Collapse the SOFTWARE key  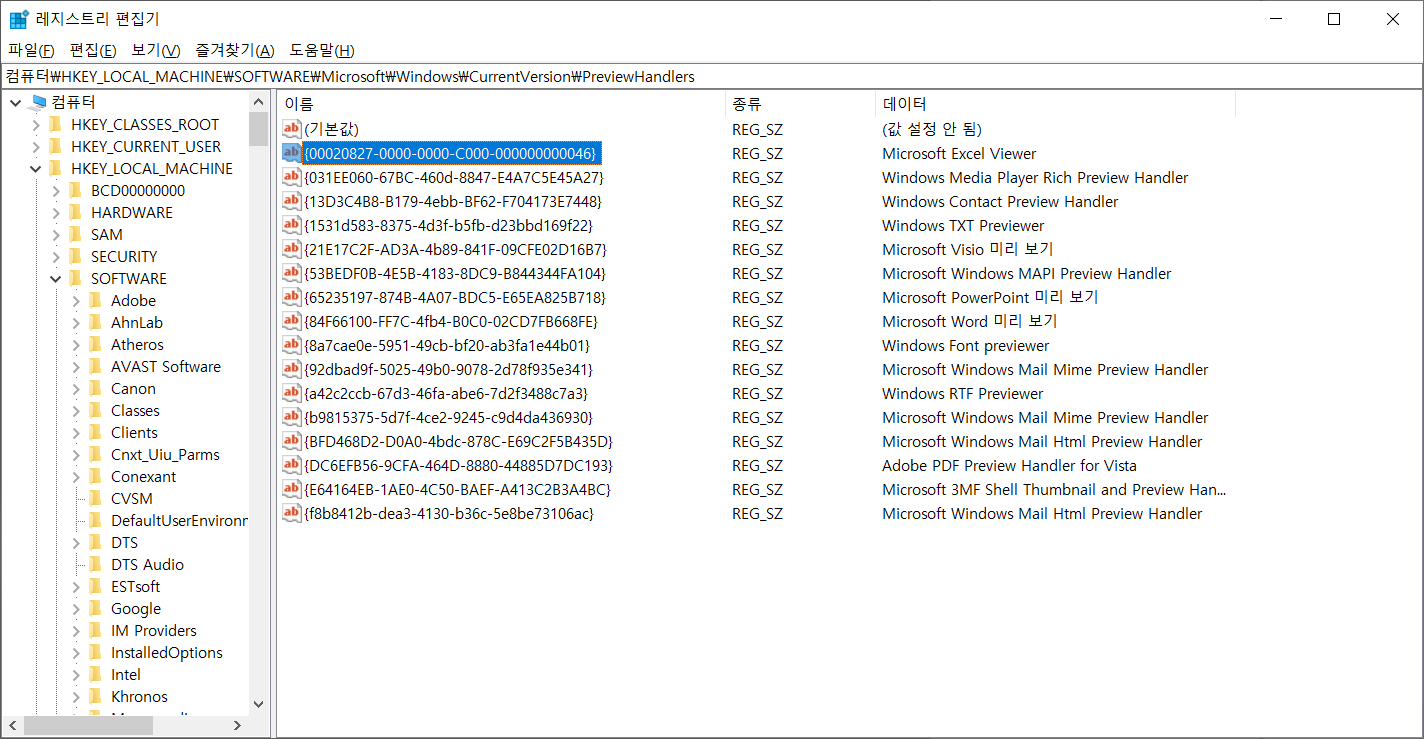click(56, 278)
